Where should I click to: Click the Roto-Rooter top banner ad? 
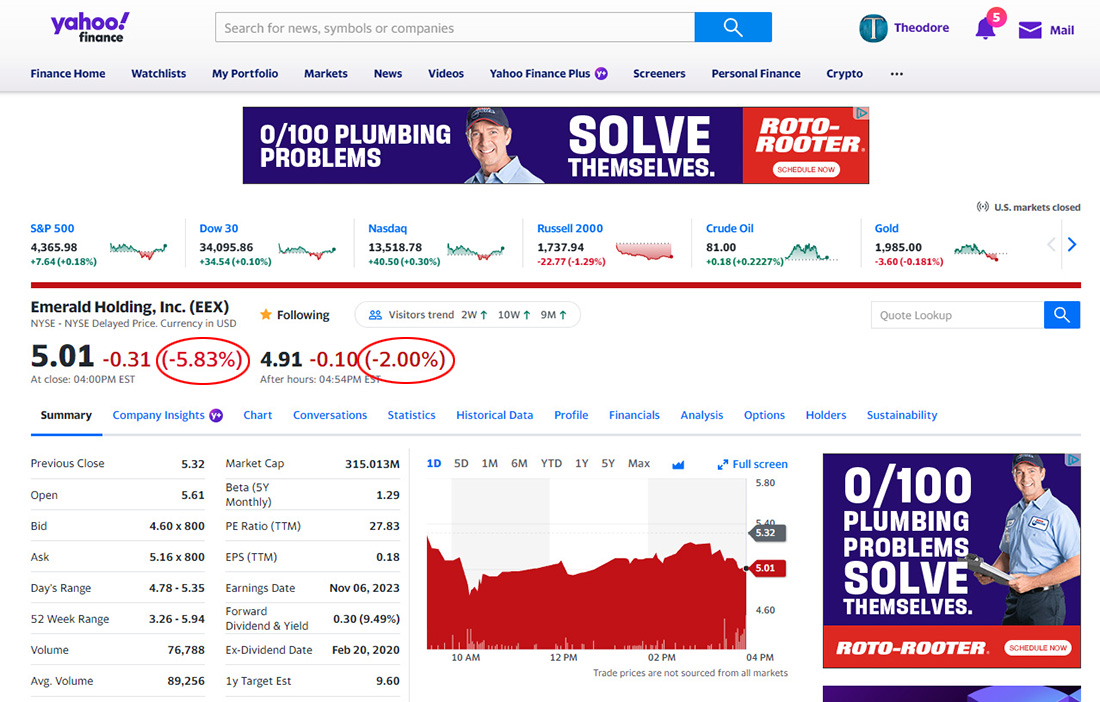(556, 145)
